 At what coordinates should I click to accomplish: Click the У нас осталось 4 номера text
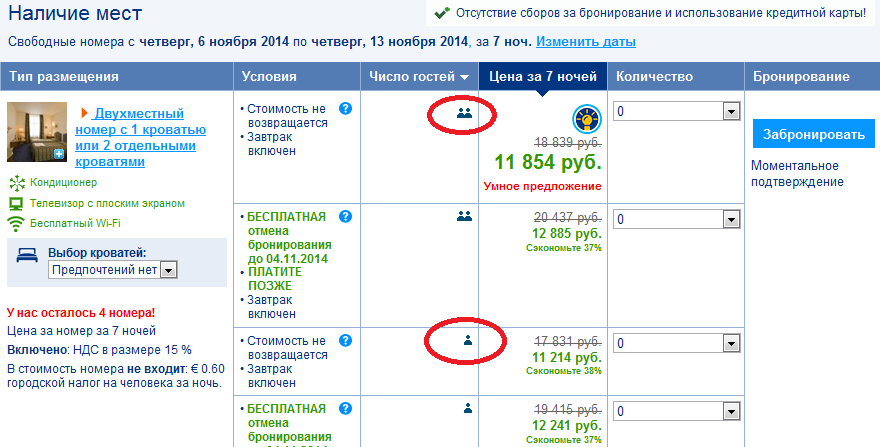click(81, 313)
